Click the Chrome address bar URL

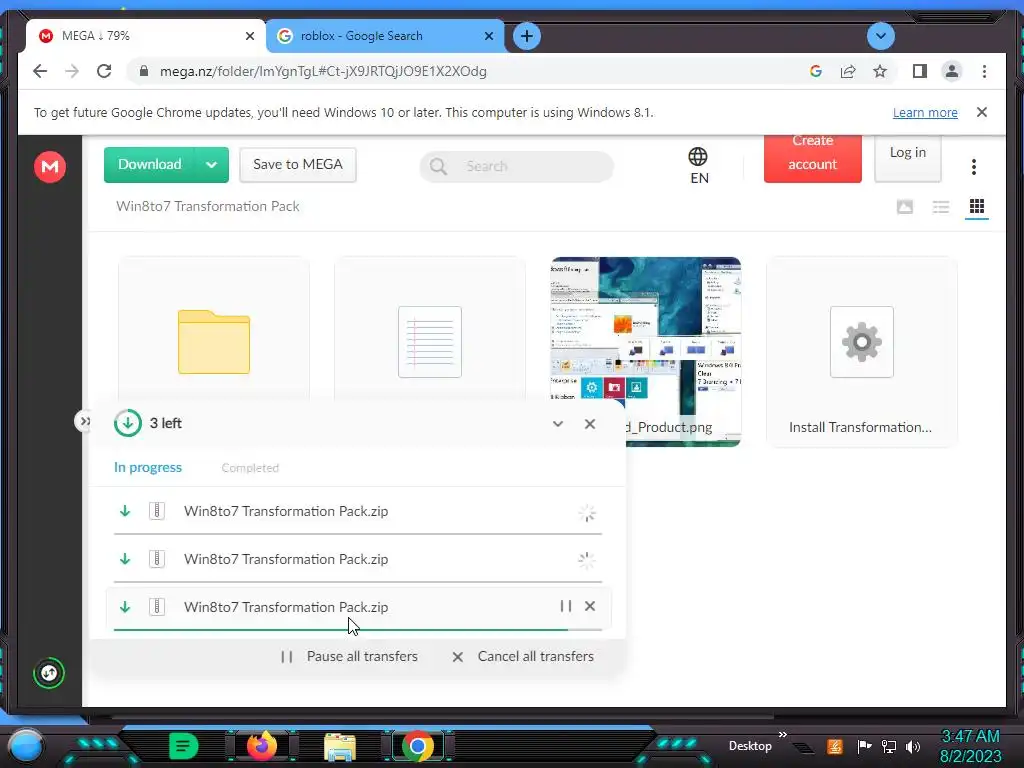[x=323, y=71]
